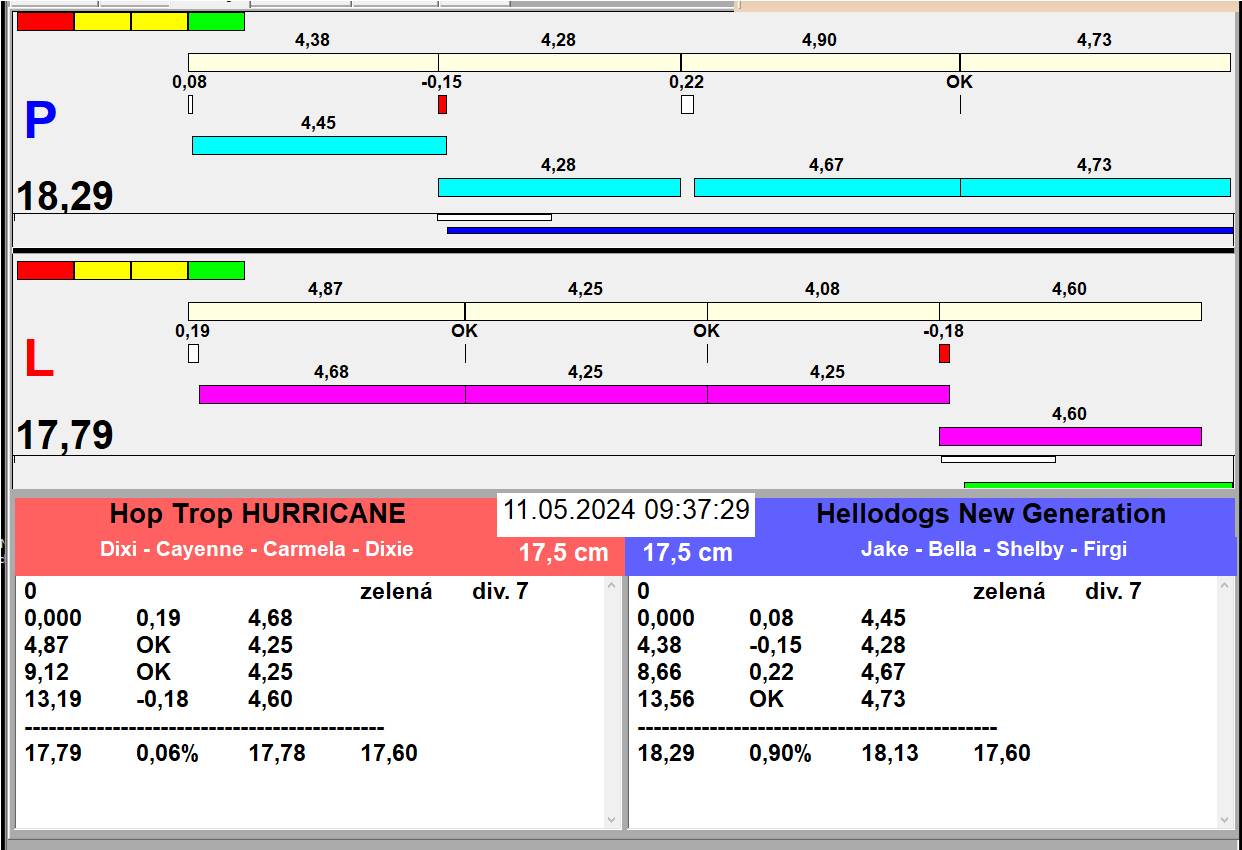Click the blue P lane letter
Image resolution: width=1242 pixels, height=850 pixels.
pyautogui.click(x=40, y=122)
